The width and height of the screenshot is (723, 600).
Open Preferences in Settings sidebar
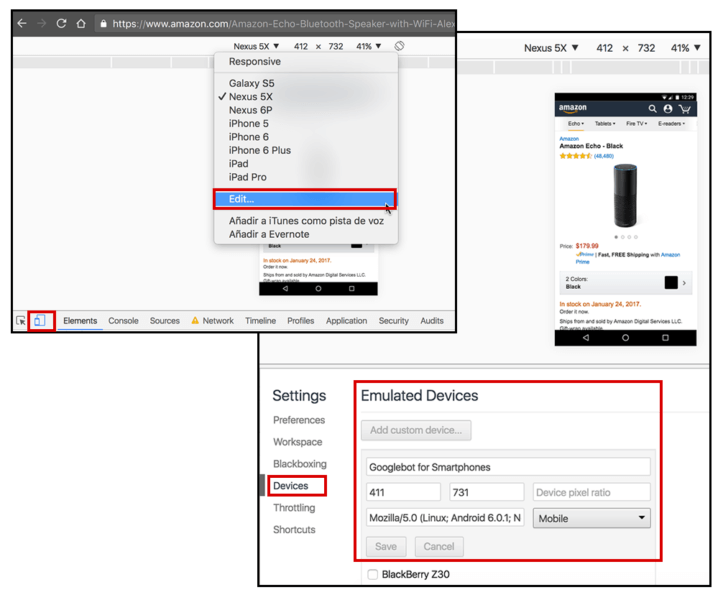(299, 420)
